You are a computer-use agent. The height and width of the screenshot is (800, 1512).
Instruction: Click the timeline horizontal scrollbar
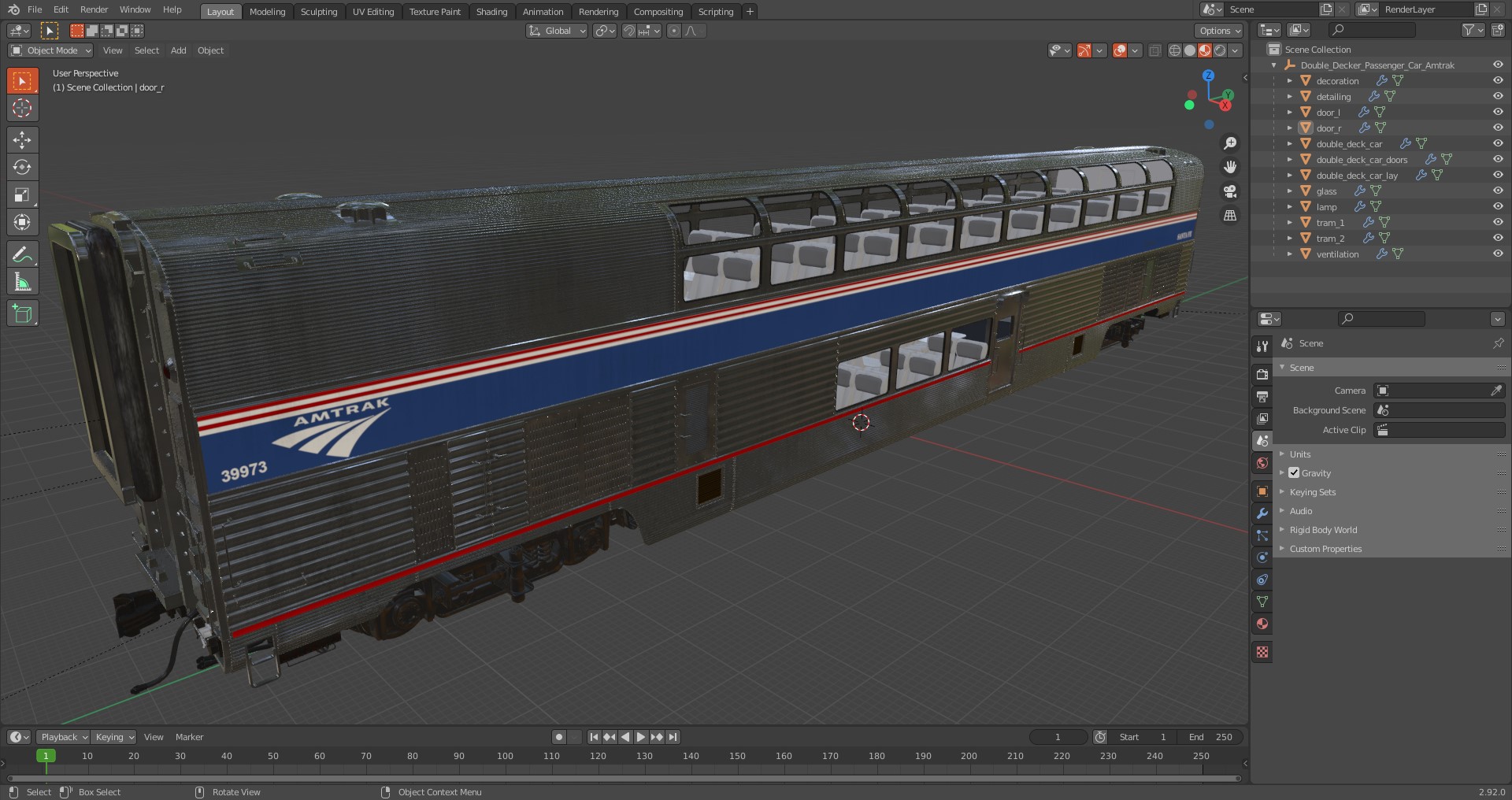(622, 778)
